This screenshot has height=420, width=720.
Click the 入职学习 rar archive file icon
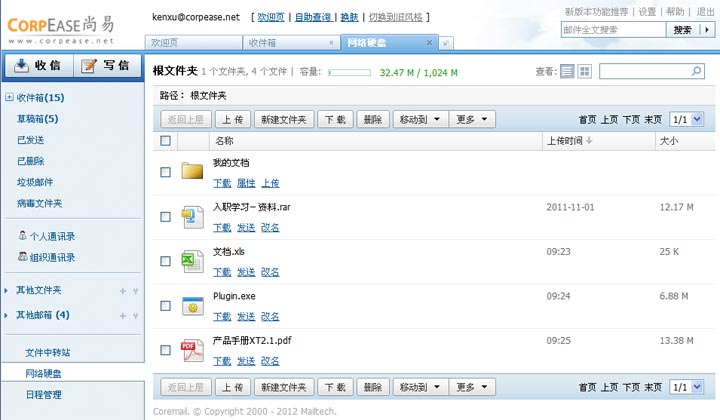coord(192,216)
